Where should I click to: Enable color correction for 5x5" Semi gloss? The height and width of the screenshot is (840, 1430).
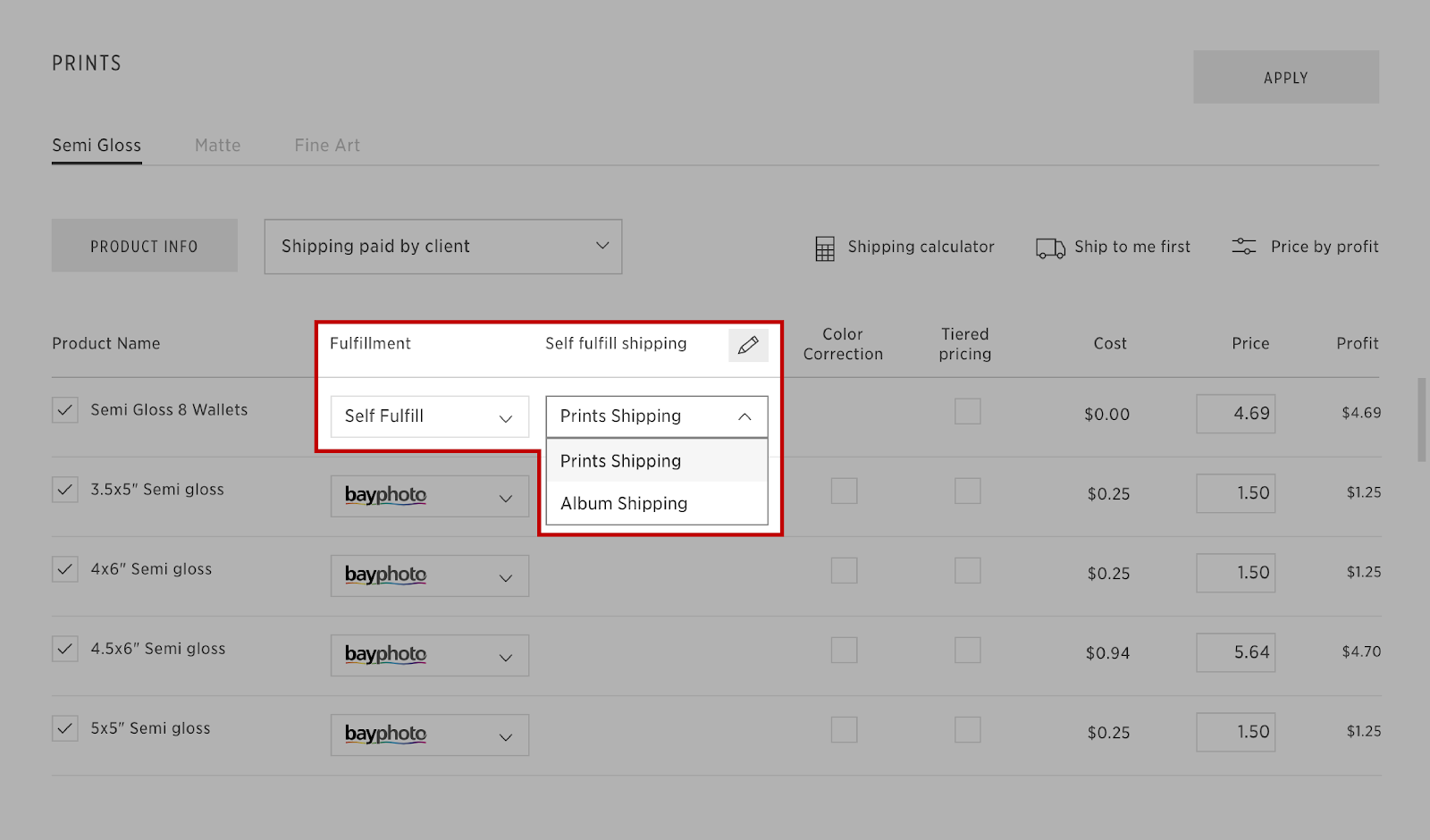point(845,729)
